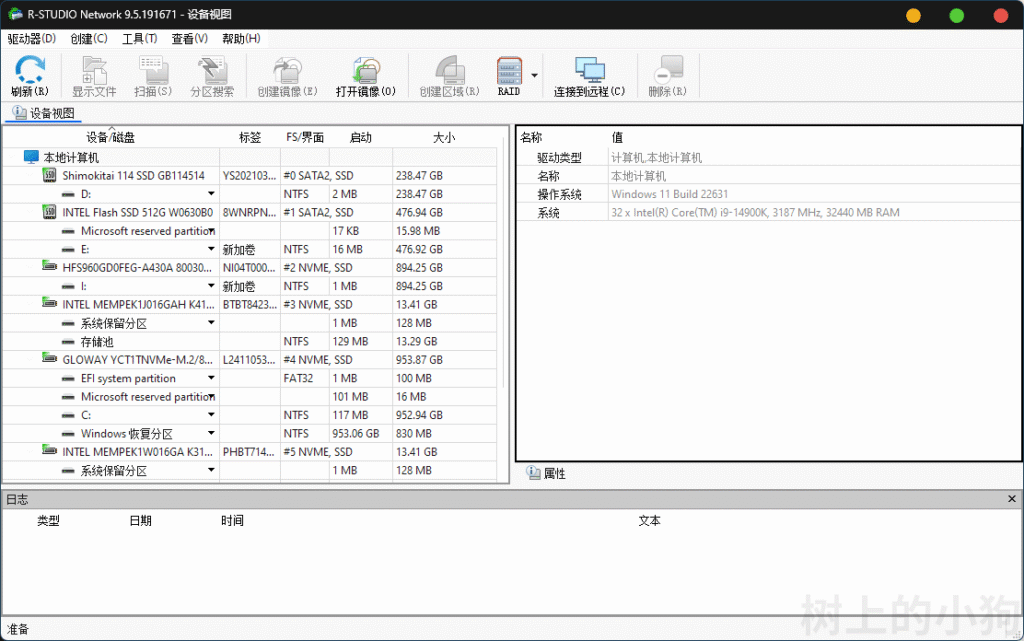This screenshot has width=1024, height=641.
Task: Select the 属性 tab below properties panel
Action: tap(547, 474)
